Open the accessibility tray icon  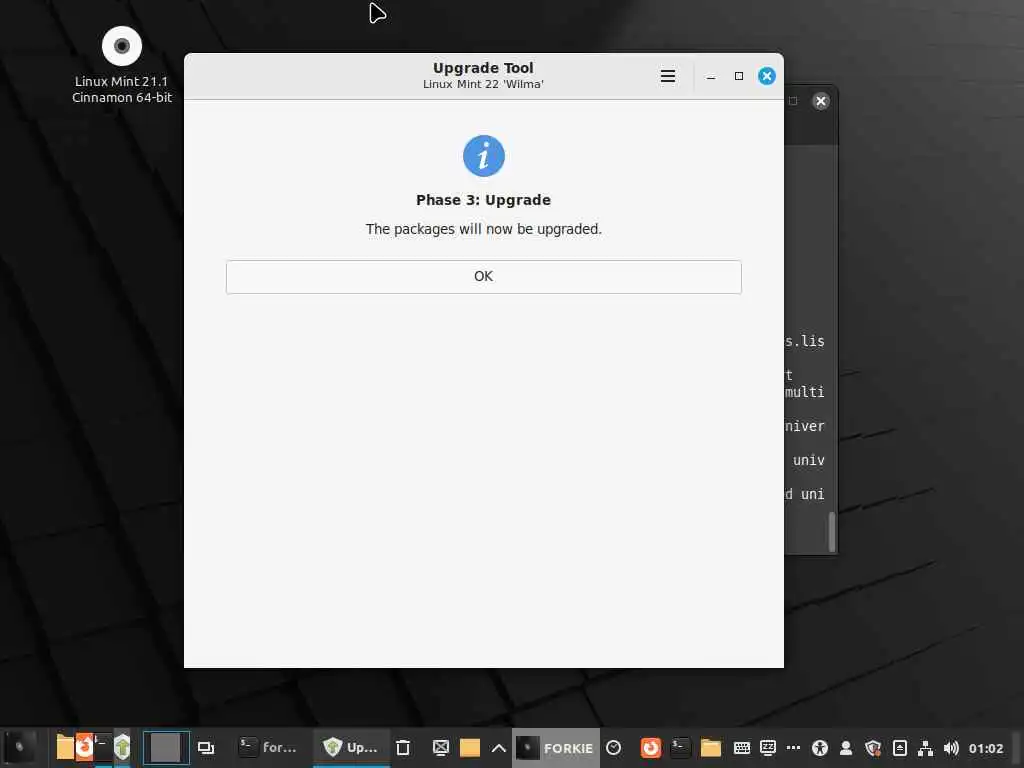[x=820, y=748]
